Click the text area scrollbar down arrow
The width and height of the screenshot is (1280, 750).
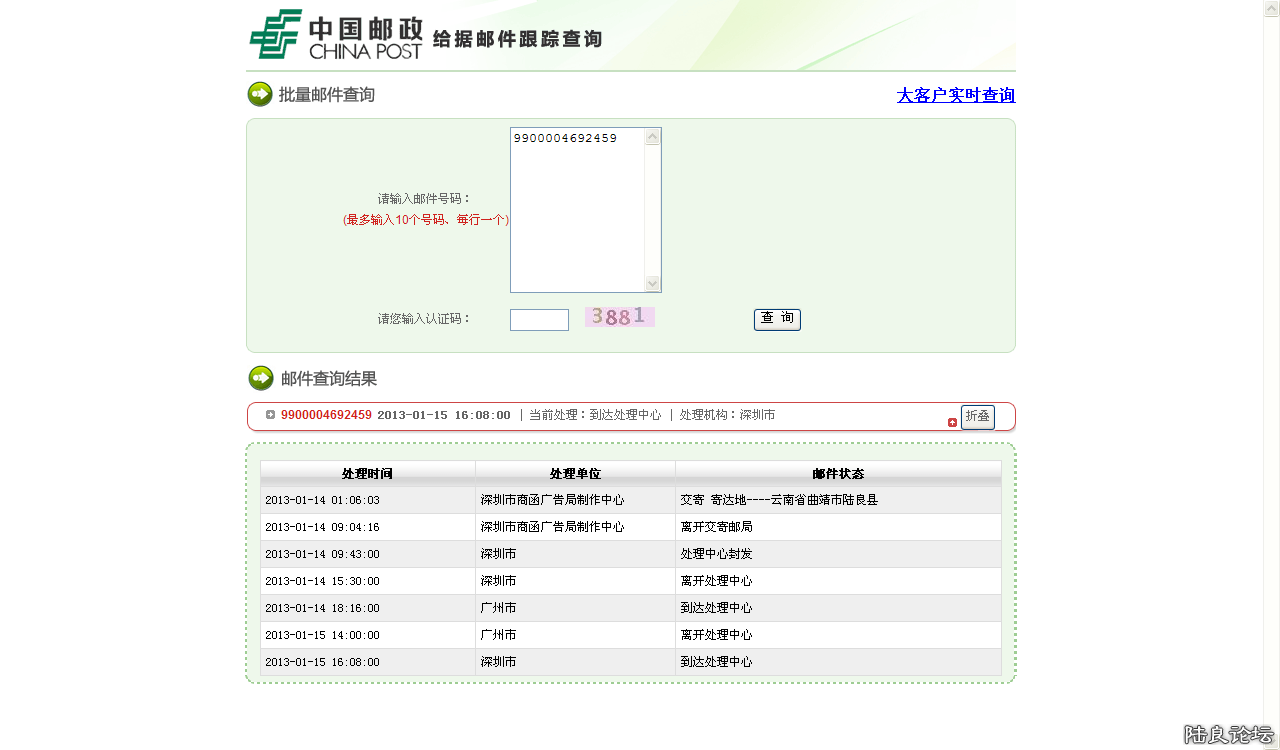click(653, 283)
